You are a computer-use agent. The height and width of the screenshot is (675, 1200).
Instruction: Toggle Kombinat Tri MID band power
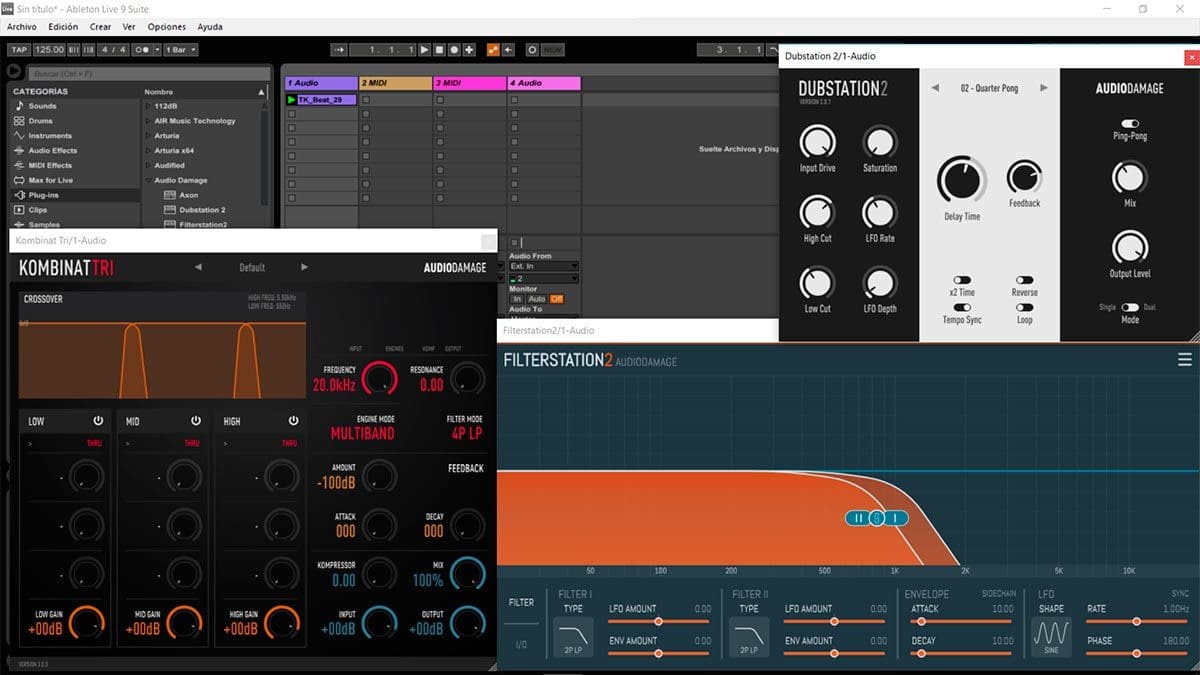[x=196, y=421]
